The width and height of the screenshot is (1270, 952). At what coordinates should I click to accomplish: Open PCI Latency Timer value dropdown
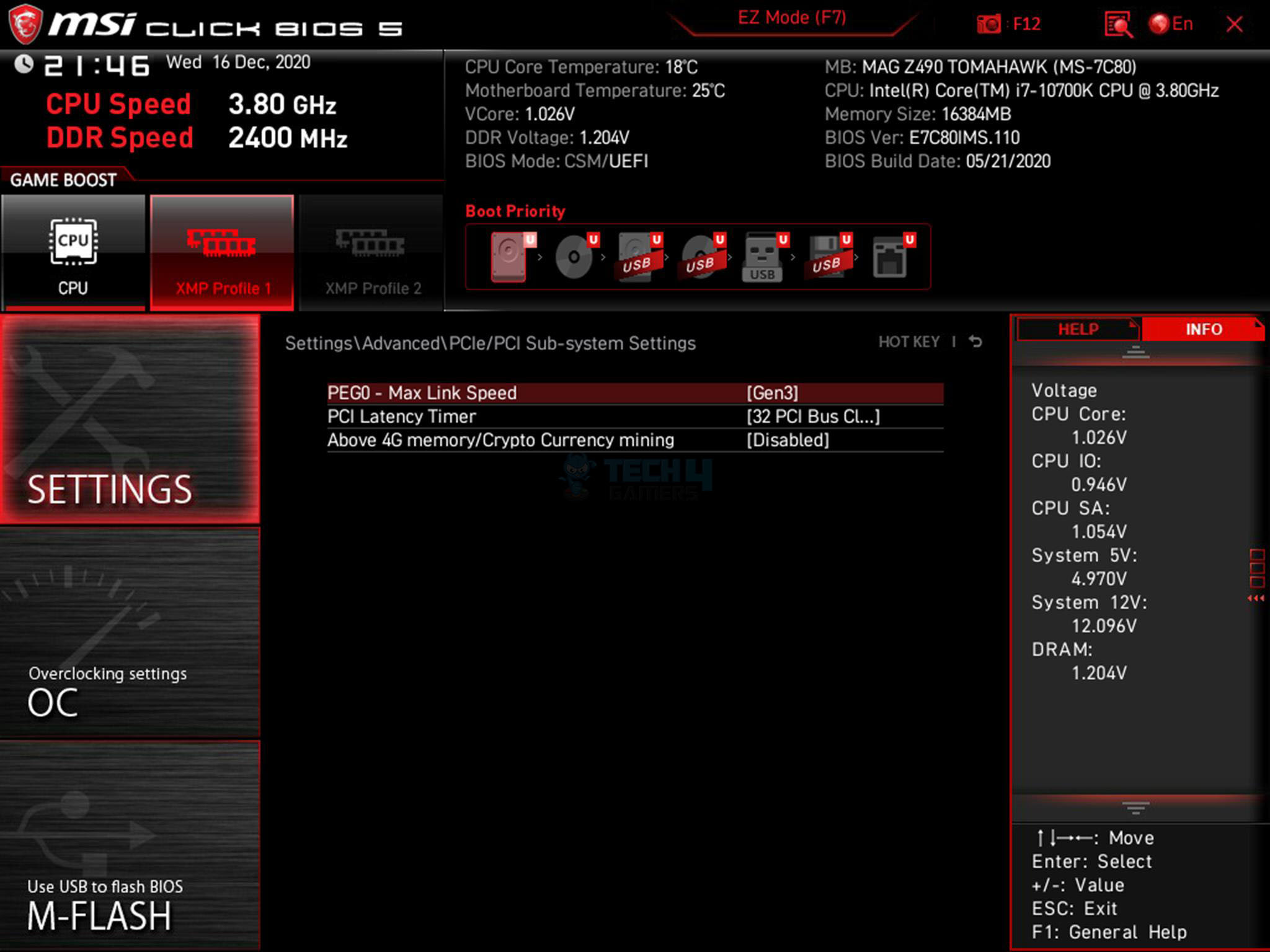tap(813, 416)
